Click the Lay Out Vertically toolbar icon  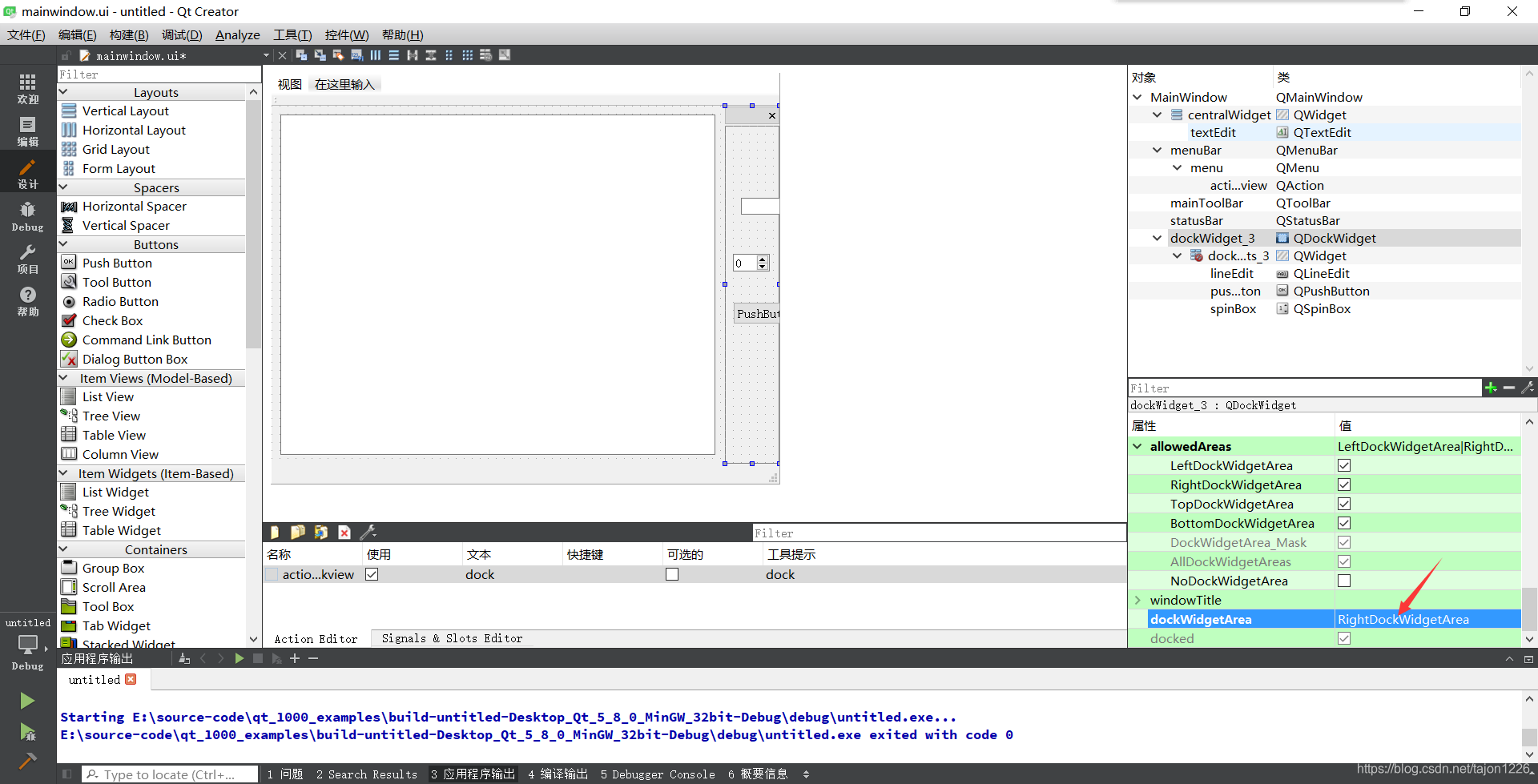pos(394,54)
